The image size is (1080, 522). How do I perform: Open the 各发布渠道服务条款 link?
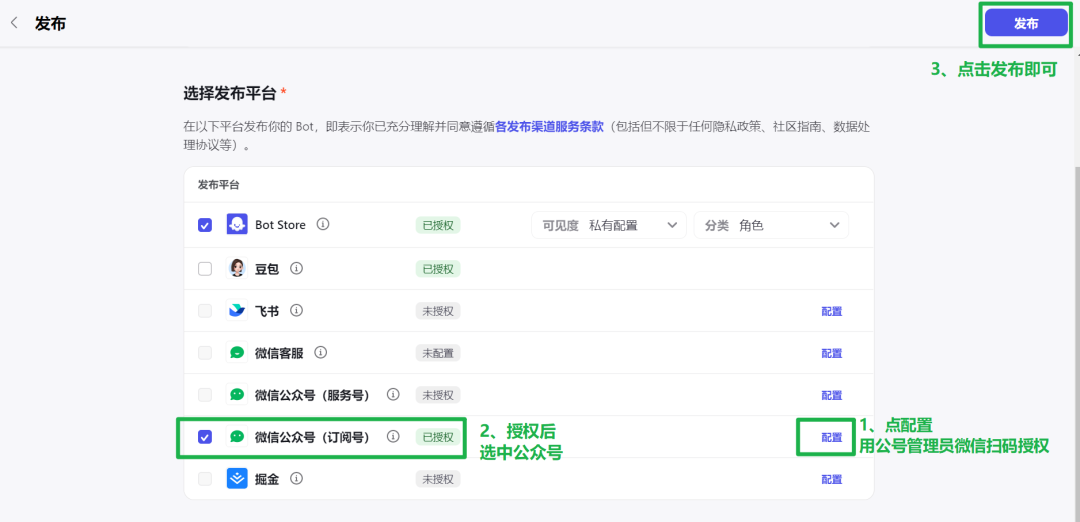[x=549, y=127]
